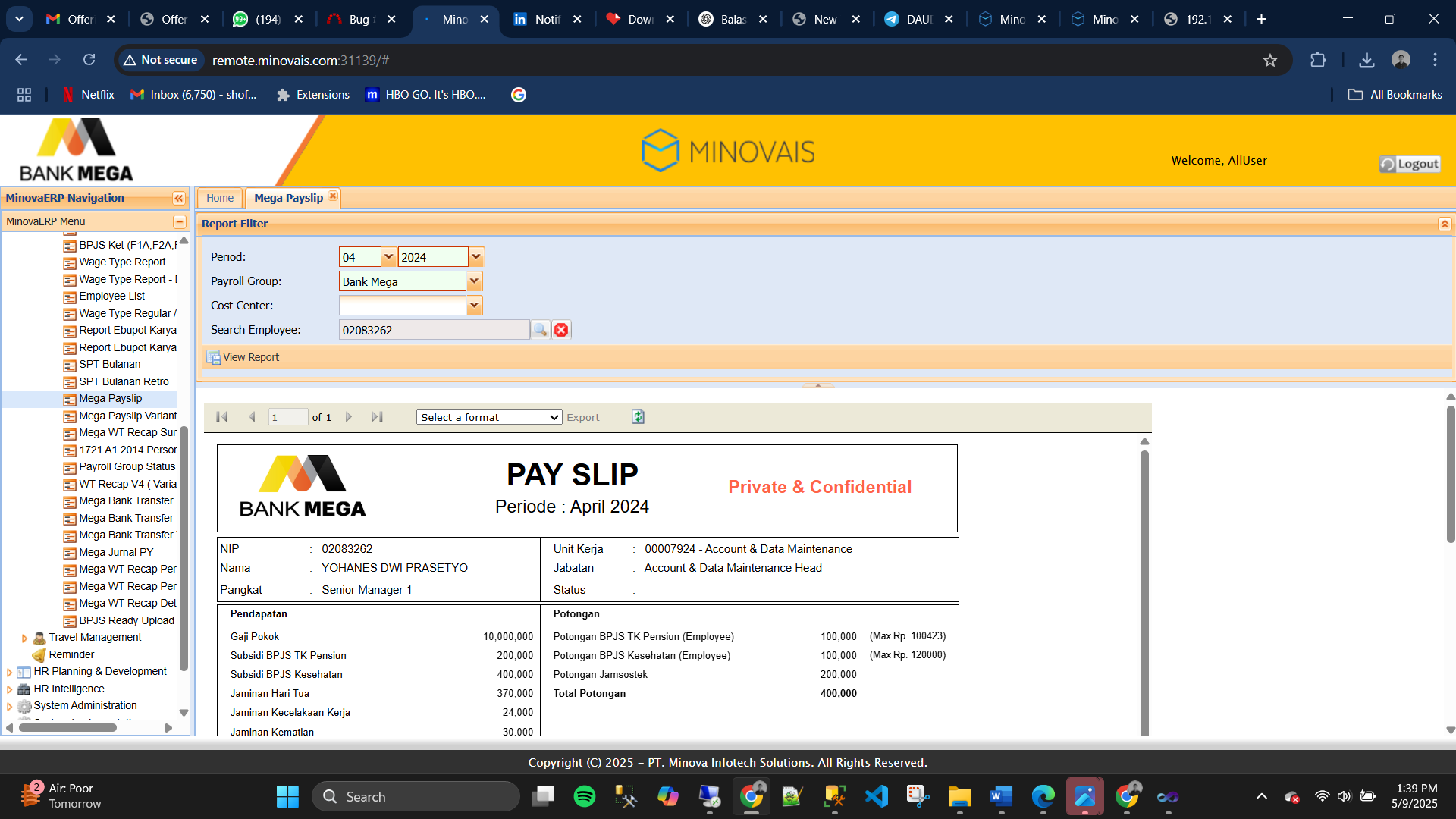Open the Chrome menu three dots
This screenshot has height=819, width=1456.
coord(1435,60)
